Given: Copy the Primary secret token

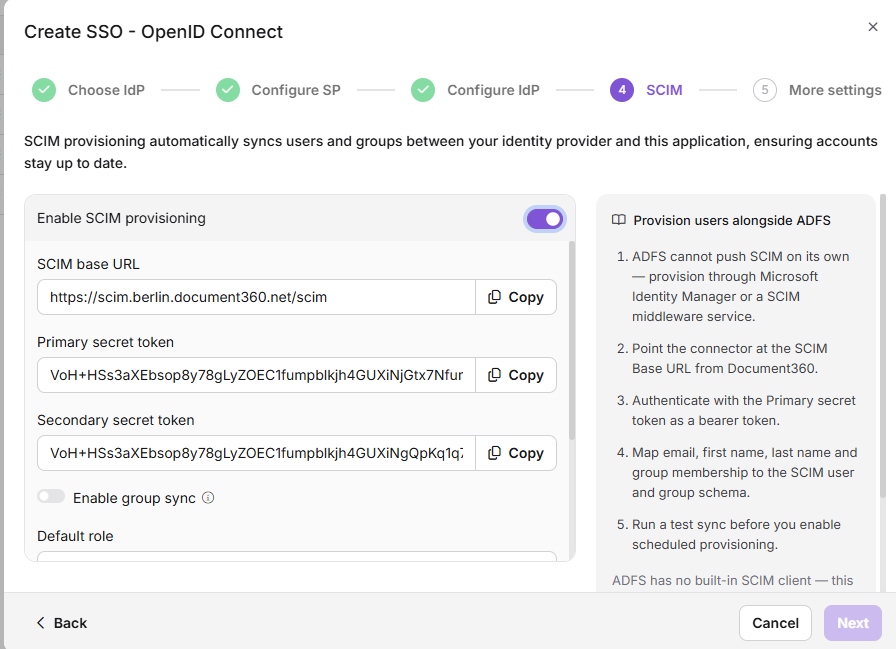Looking at the screenshot, I should coord(516,375).
